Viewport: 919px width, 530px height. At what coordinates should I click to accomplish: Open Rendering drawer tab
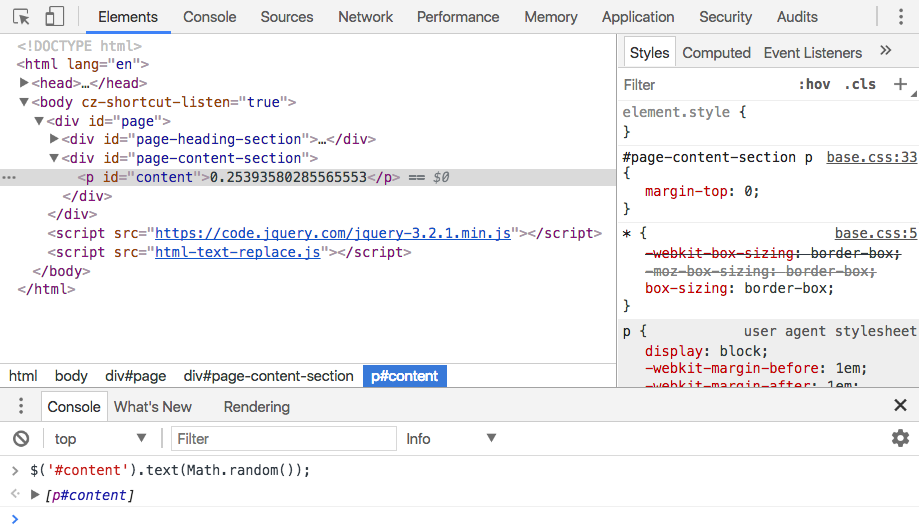pos(257,406)
